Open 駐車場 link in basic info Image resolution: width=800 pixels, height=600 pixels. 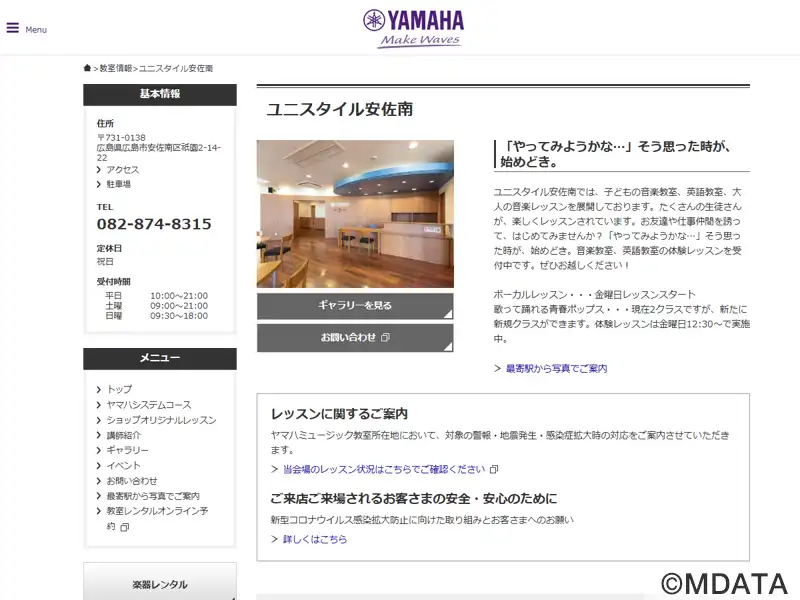pyautogui.click(x=118, y=184)
